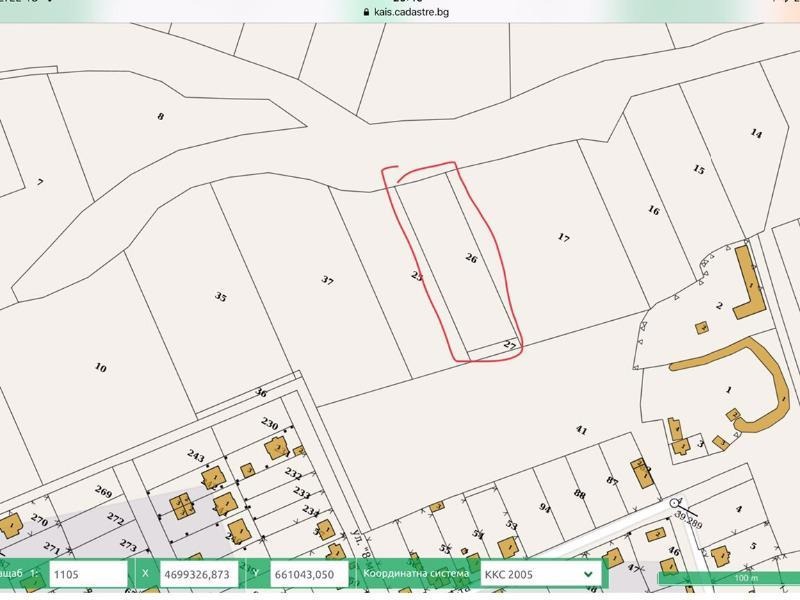800x600 pixels.
Task: Click parcel 10 in the map's left area
Action: coord(100,365)
